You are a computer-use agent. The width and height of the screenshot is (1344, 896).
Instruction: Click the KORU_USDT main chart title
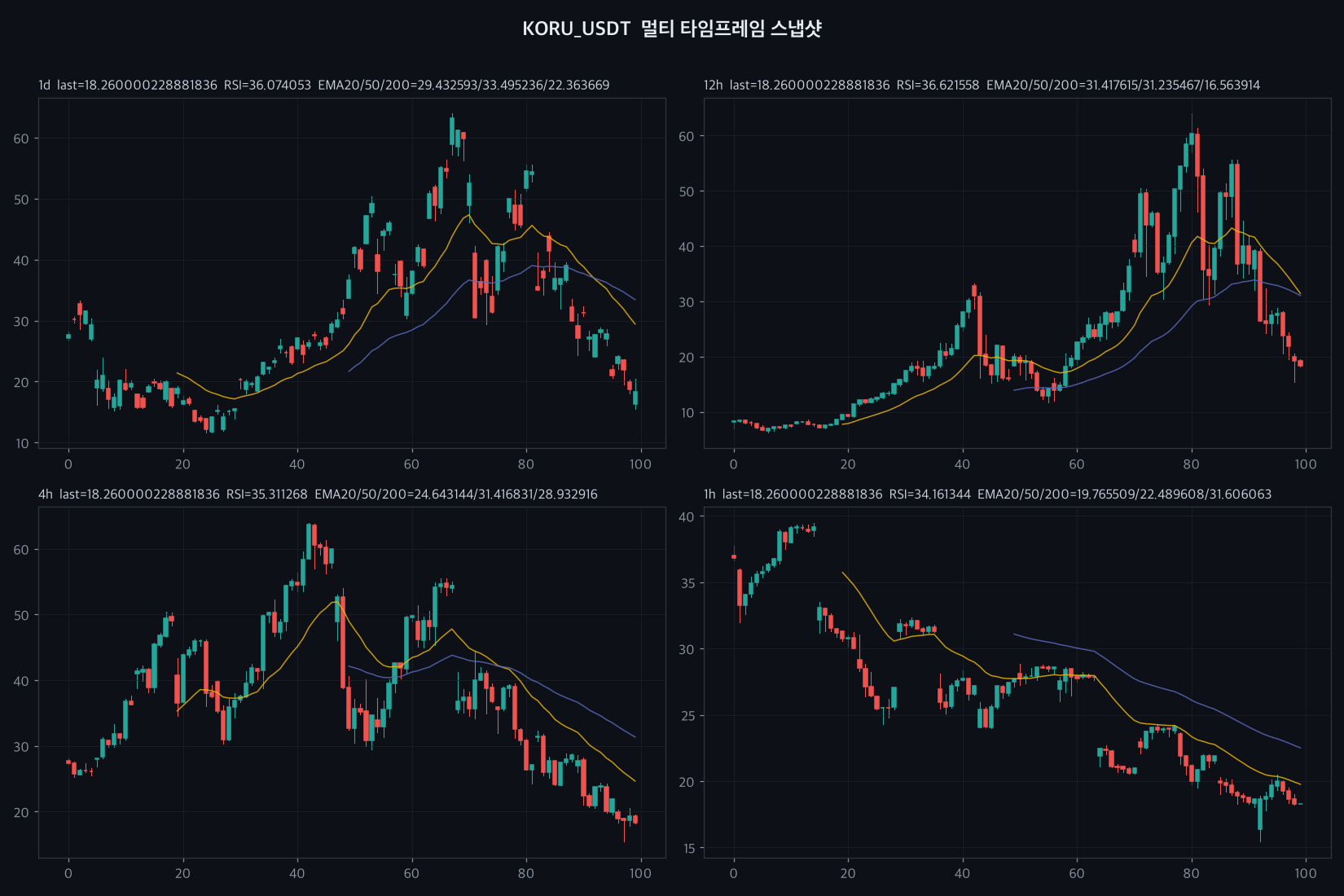672,29
